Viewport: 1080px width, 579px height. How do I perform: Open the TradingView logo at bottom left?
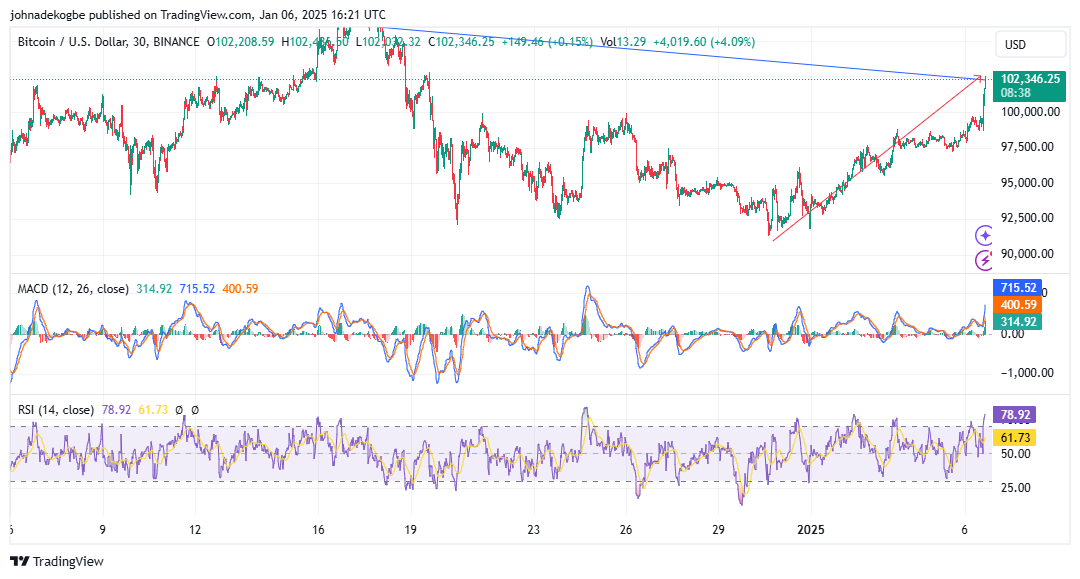pos(57,561)
